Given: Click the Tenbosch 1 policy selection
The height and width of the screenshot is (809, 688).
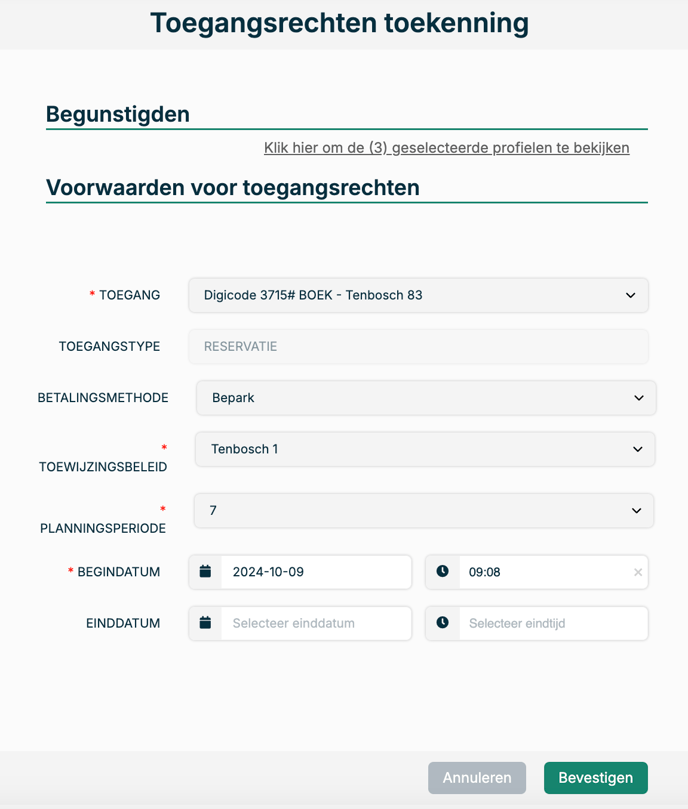Looking at the screenshot, I should click(425, 449).
